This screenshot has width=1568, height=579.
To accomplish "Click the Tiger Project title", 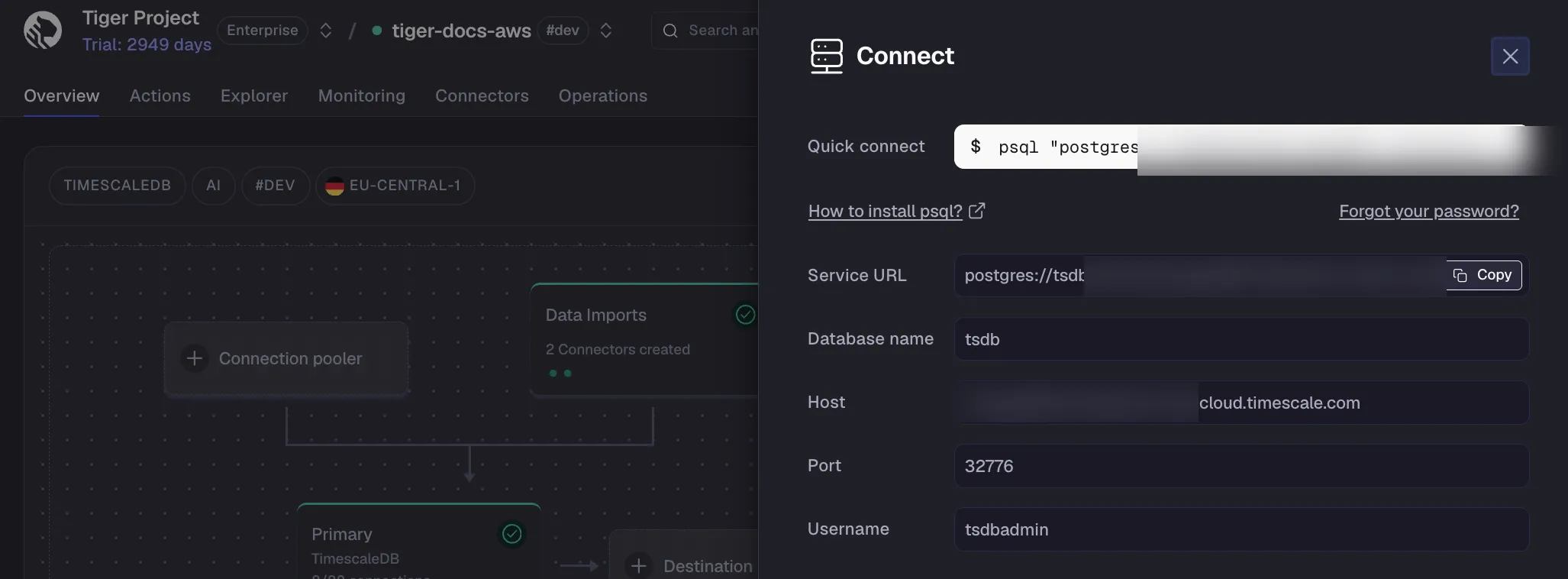I will (x=140, y=18).
